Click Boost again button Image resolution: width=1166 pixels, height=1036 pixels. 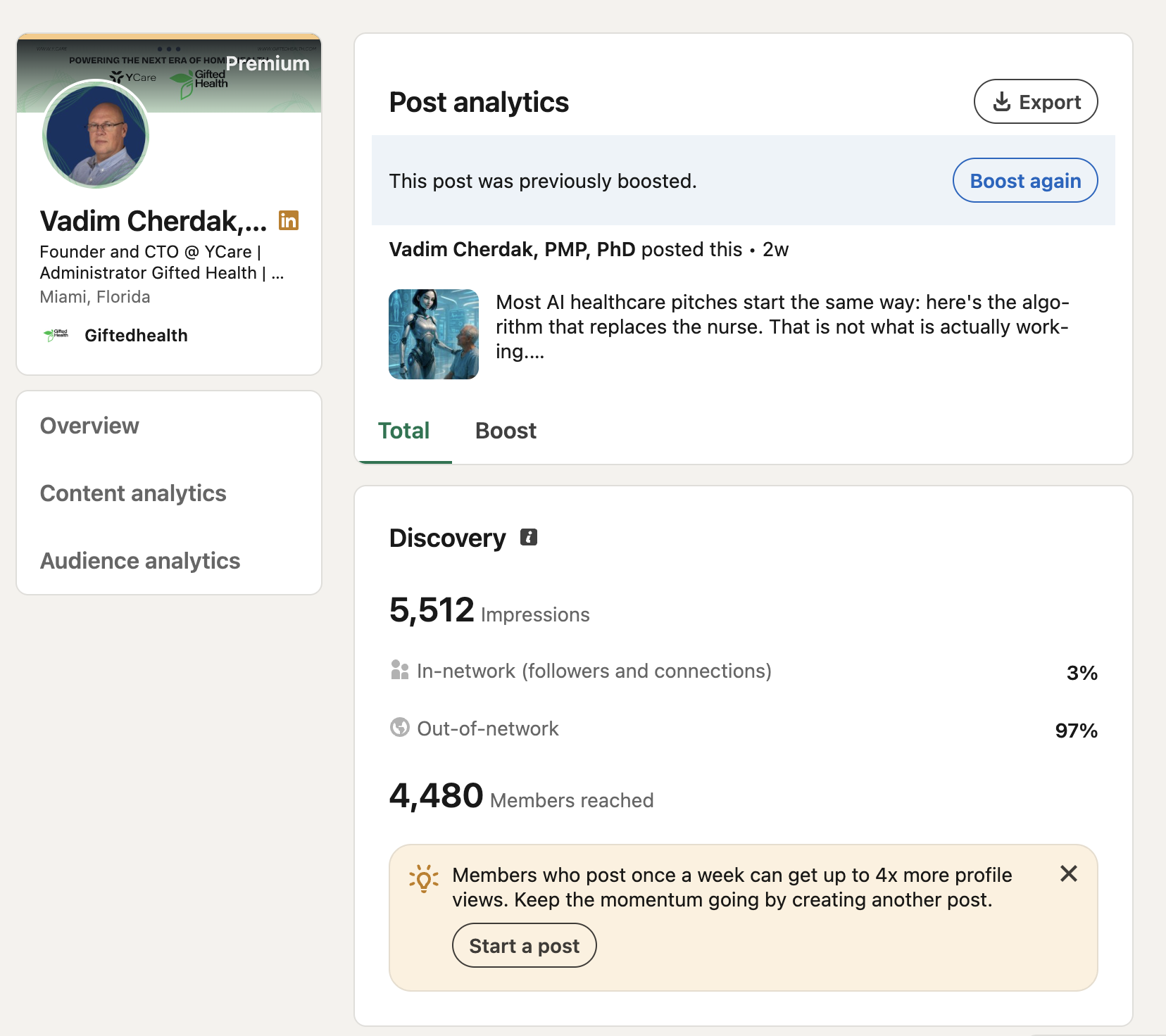click(1024, 180)
